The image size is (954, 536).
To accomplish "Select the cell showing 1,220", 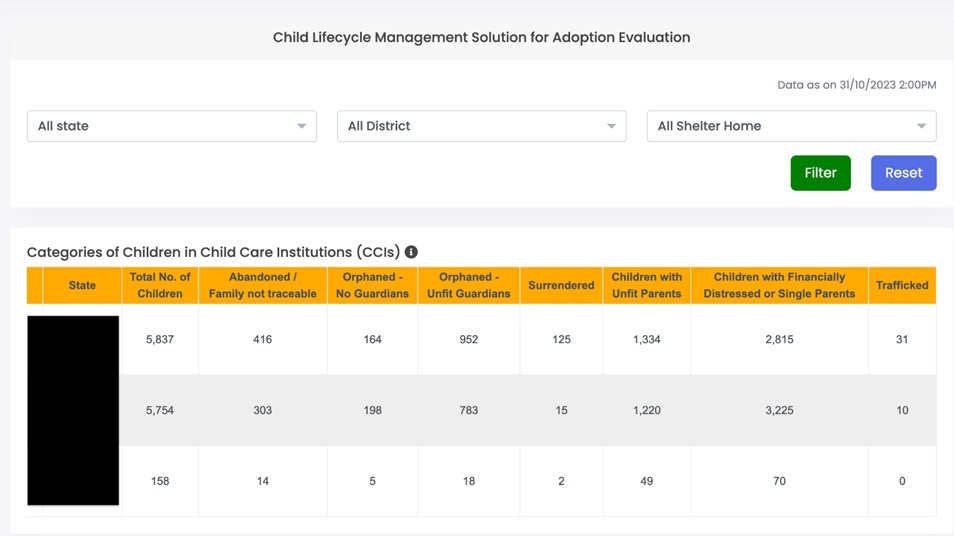I will [647, 410].
